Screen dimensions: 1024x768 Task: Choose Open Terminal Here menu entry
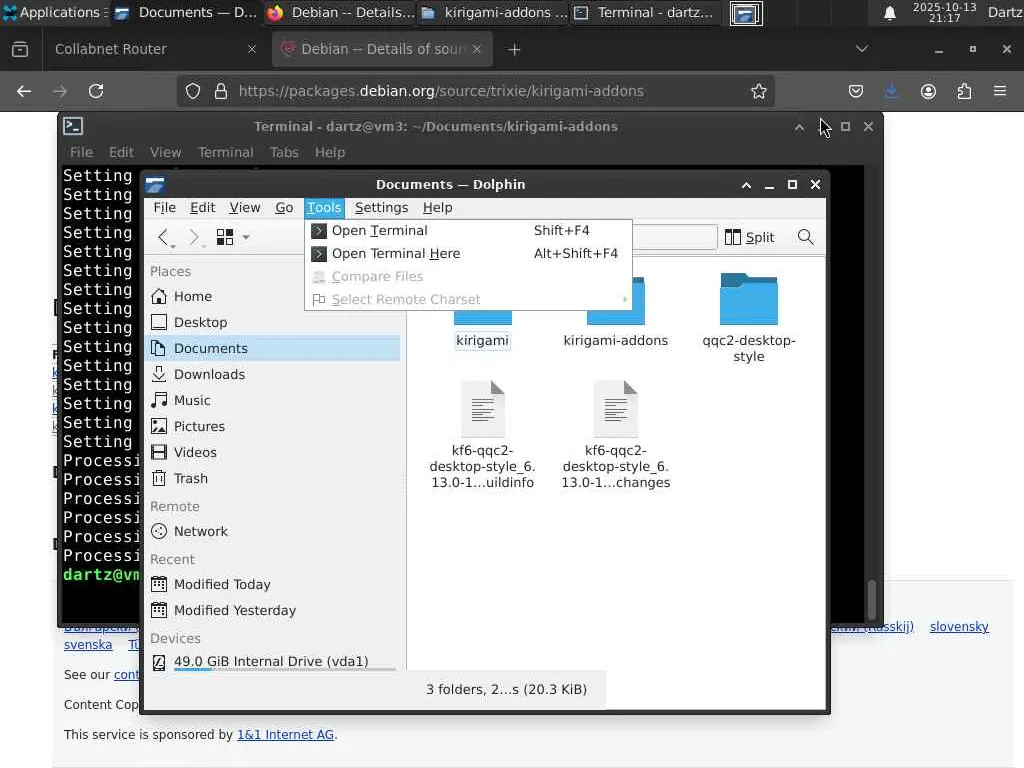click(468, 253)
